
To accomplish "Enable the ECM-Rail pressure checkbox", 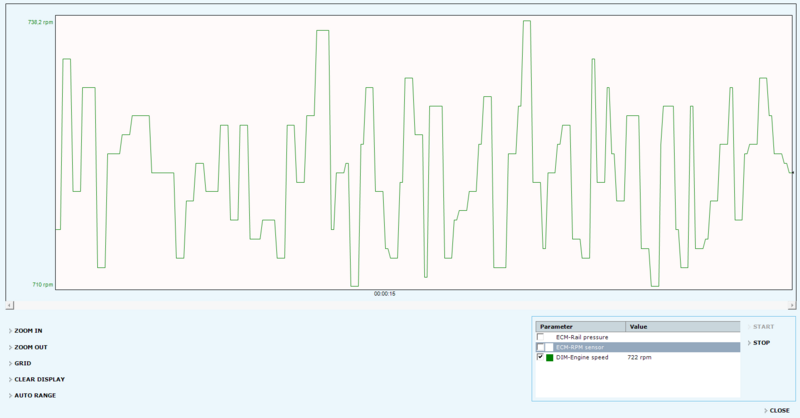I will [540, 337].
